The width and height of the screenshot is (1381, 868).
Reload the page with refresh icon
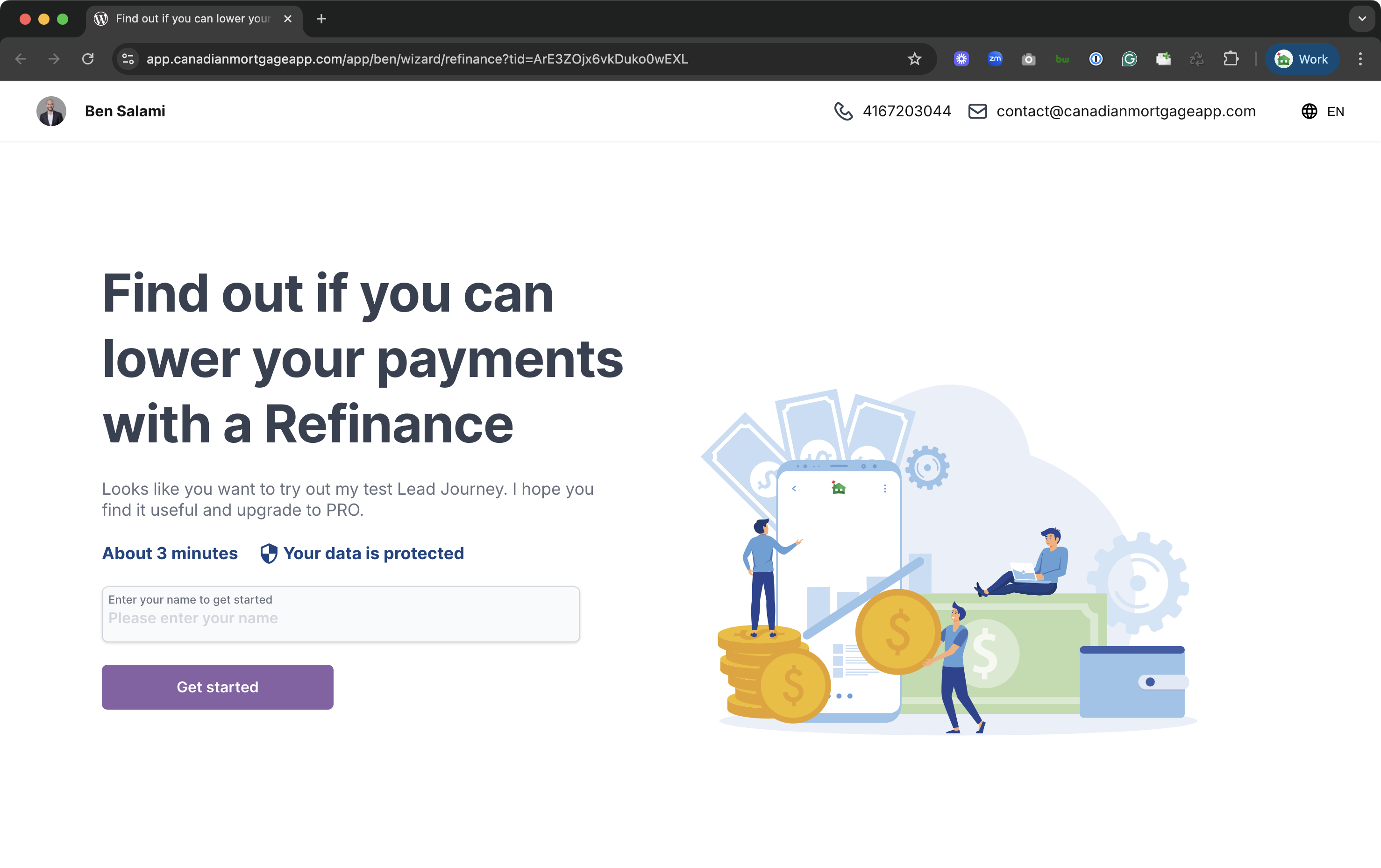click(x=88, y=59)
